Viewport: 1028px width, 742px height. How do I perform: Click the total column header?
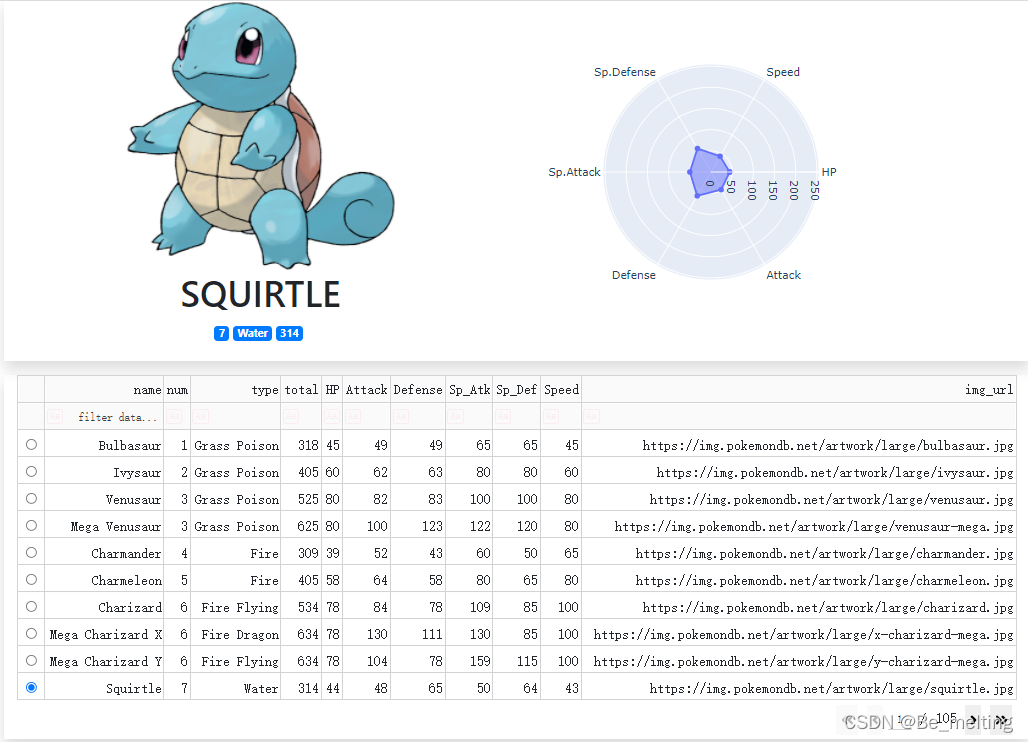point(301,389)
